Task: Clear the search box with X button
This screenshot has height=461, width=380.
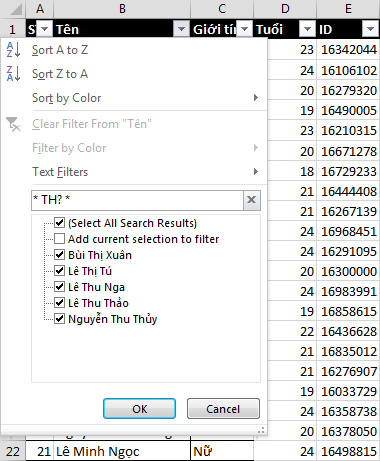Action: coord(252,200)
